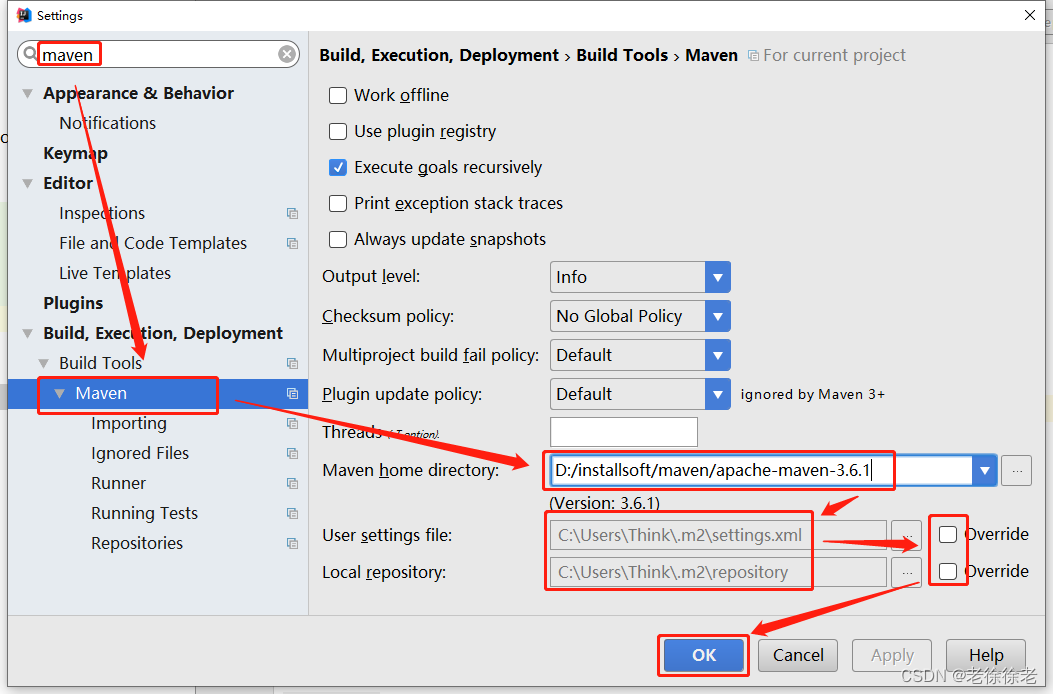
Task: Click the Local repository path field
Action: (718, 572)
